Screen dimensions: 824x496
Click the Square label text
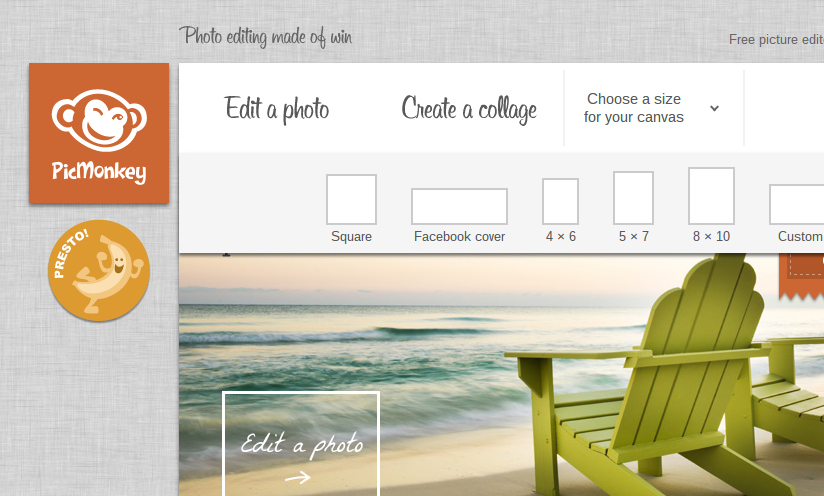[x=351, y=236]
